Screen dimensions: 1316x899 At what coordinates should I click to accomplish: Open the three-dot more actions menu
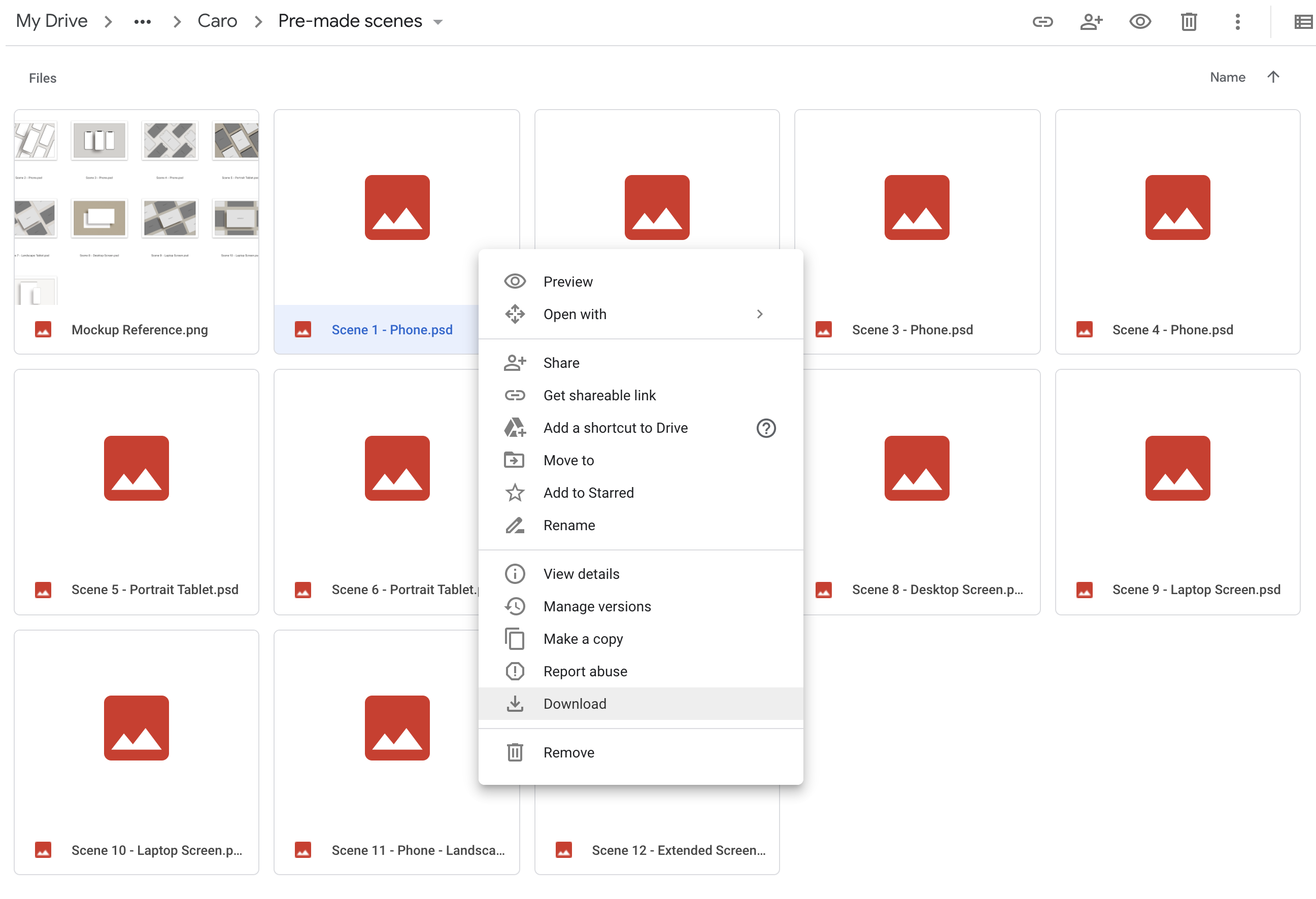pyautogui.click(x=1237, y=21)
